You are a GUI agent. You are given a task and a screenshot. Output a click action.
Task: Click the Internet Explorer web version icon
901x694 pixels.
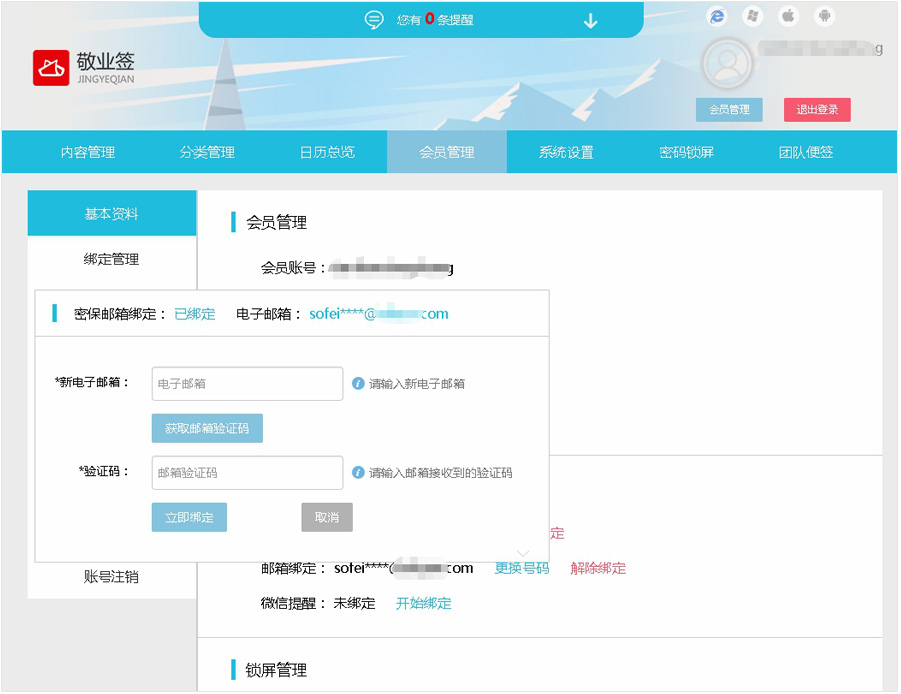pyautogui.click(x=716, y=16)
